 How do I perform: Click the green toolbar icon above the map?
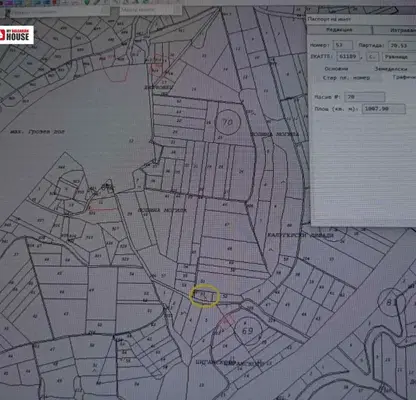(88, 2)
